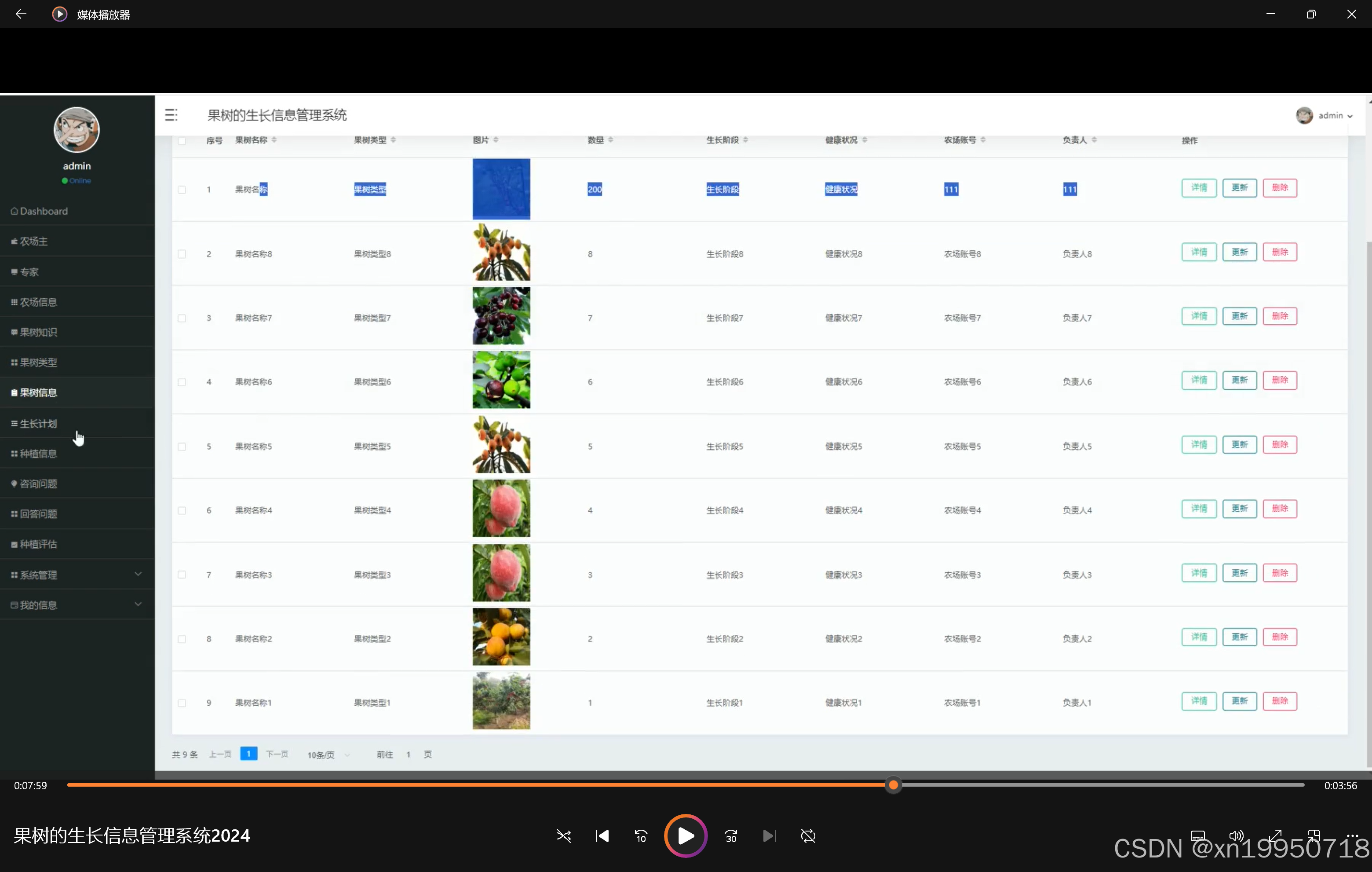Image resolution: width=1372 pixels, height=872 pixels.
Task: Open 专家 in the sidebar
Action: click(x=77, y=272)
